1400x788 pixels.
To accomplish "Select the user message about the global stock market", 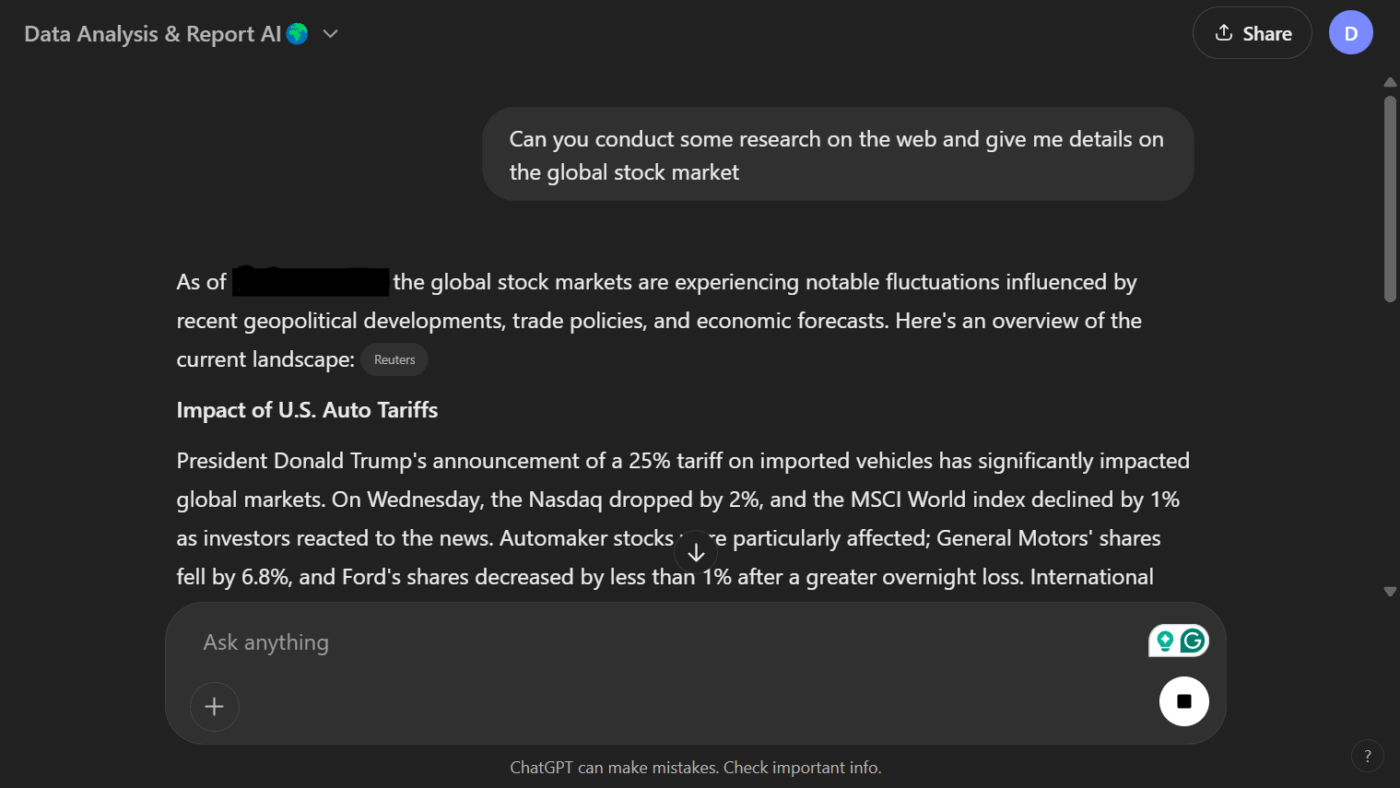I will click(x=838, y=155).
